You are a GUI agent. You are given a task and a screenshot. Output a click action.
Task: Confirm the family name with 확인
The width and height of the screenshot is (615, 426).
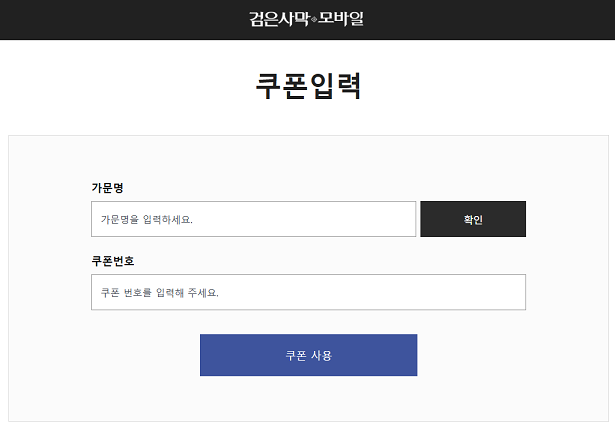coord(472,219)
